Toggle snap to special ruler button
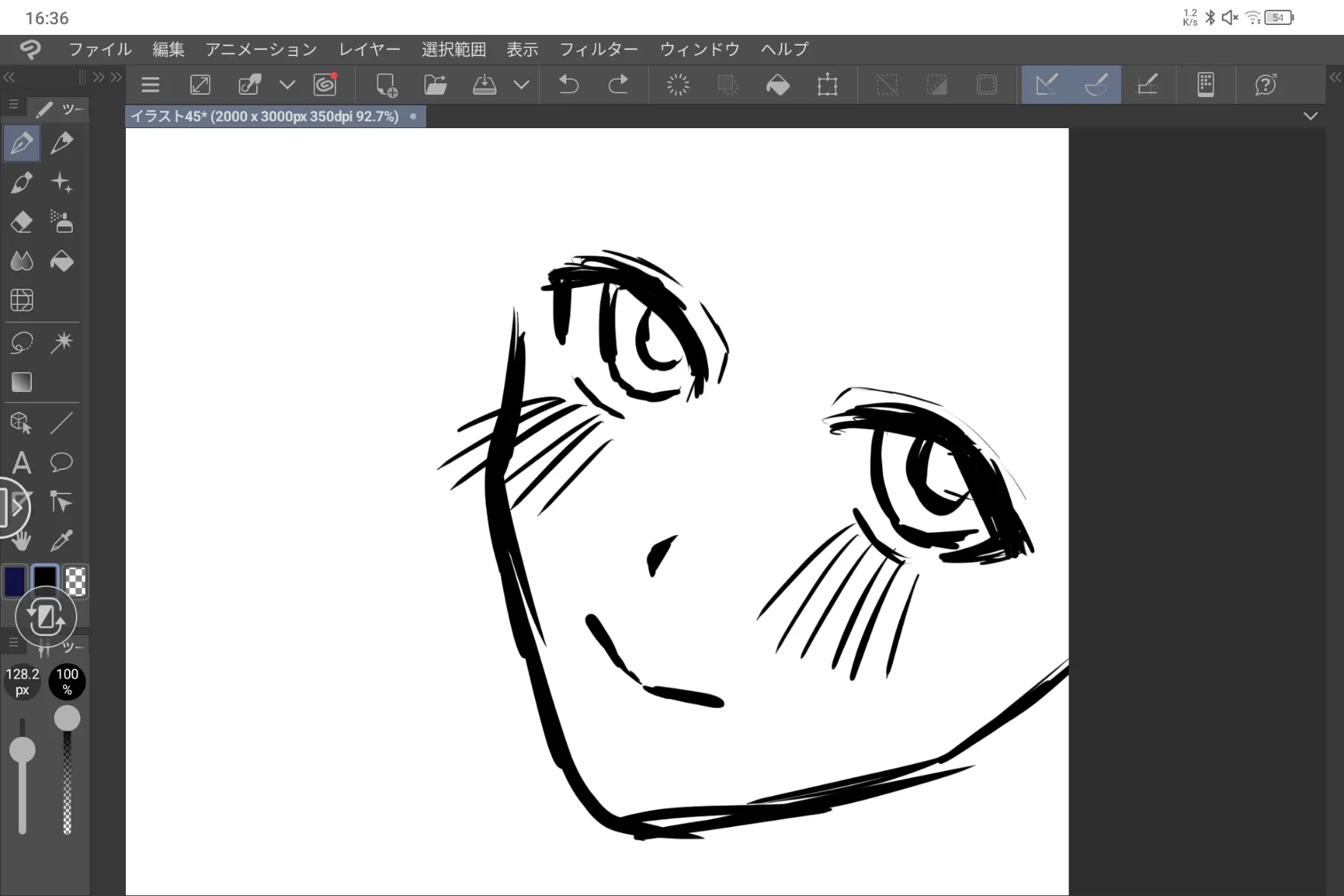Viewport: 1344px width, 896px height. [x=1096, y=84]
